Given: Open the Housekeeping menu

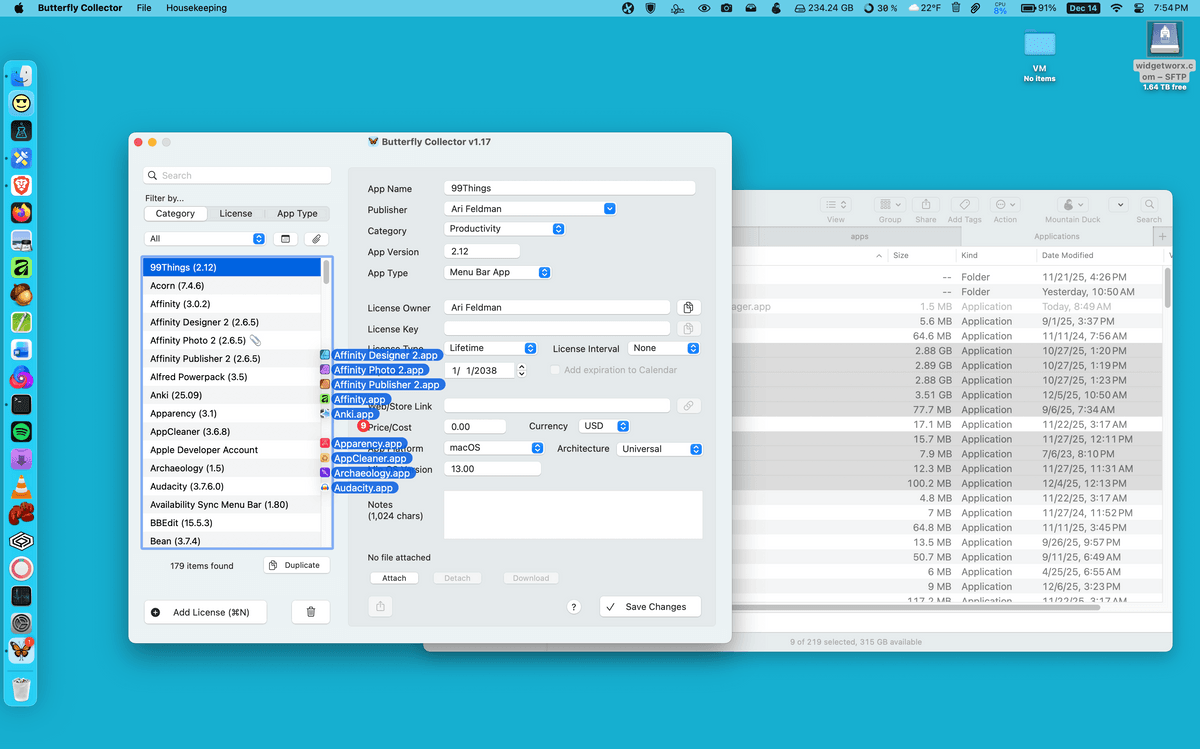Looking at the screenshot, I should tap(196, 8).
